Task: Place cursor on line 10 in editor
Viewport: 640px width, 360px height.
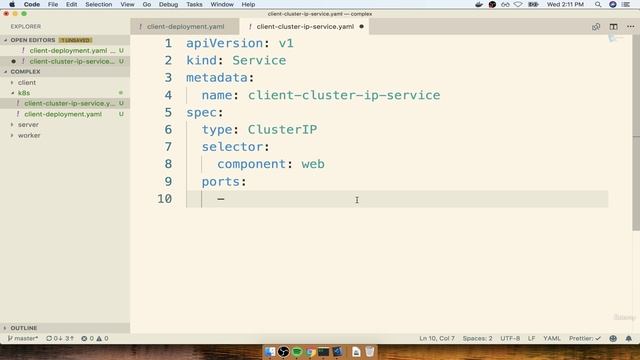Action: 397,199
